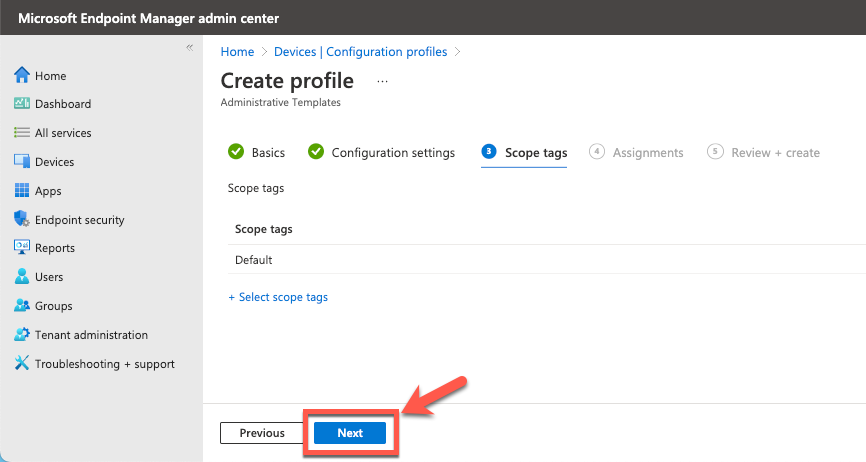Click the Devices monitor icon

click(x=22, y=161)
